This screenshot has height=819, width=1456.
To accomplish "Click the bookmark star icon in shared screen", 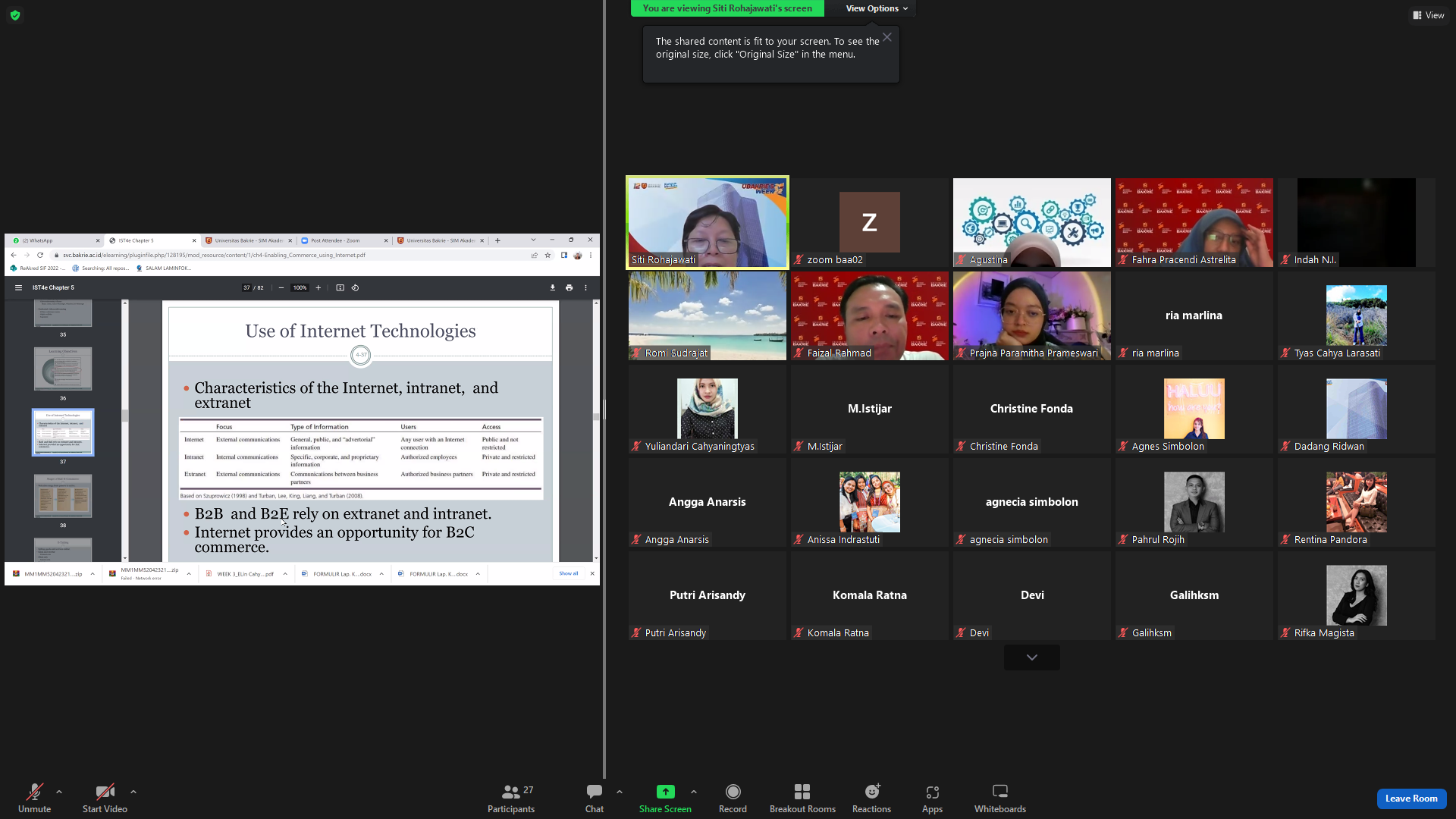I will tap(548, 256).
